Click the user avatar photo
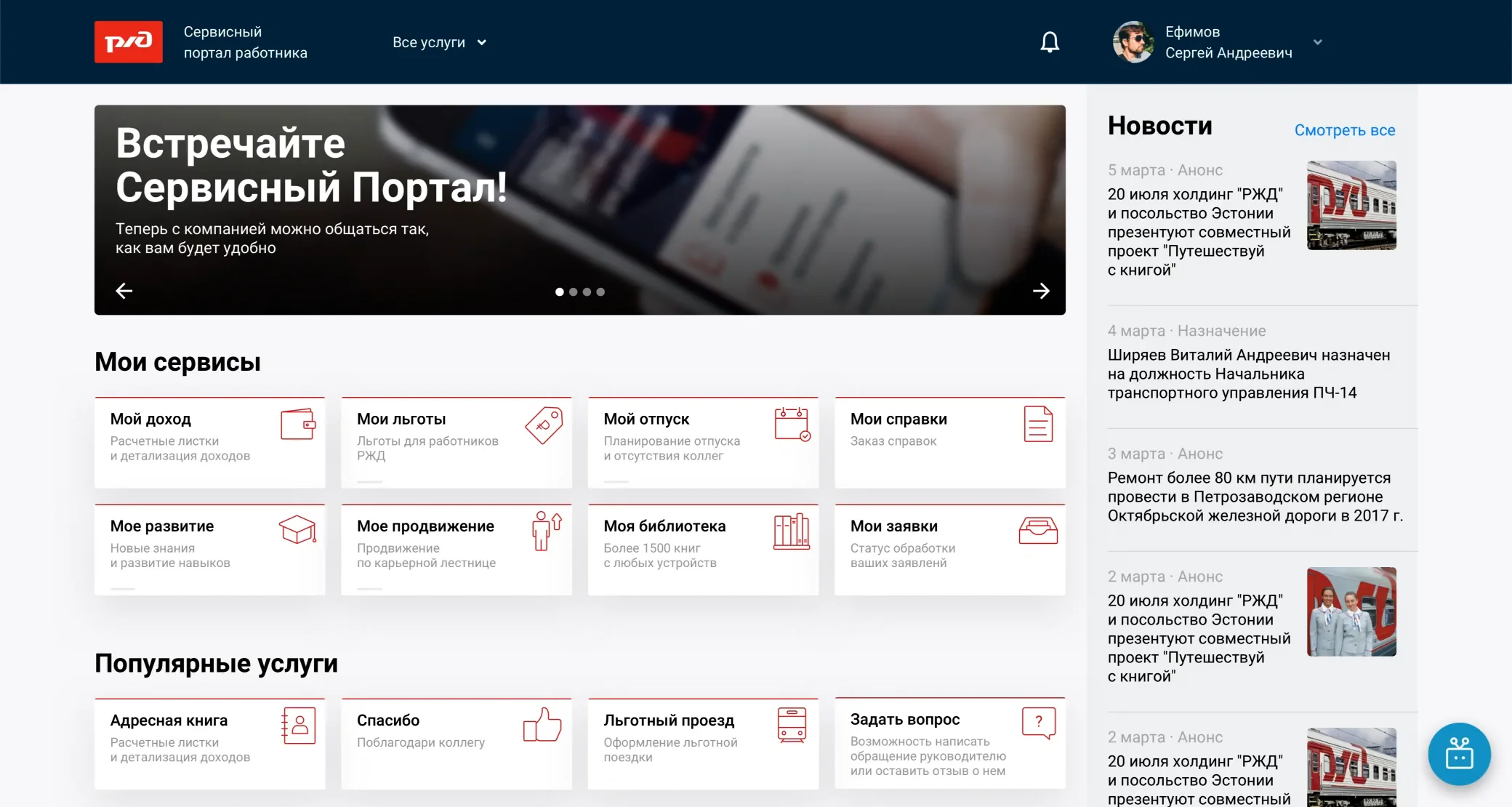1512x807 pixels. [1133, 42]
